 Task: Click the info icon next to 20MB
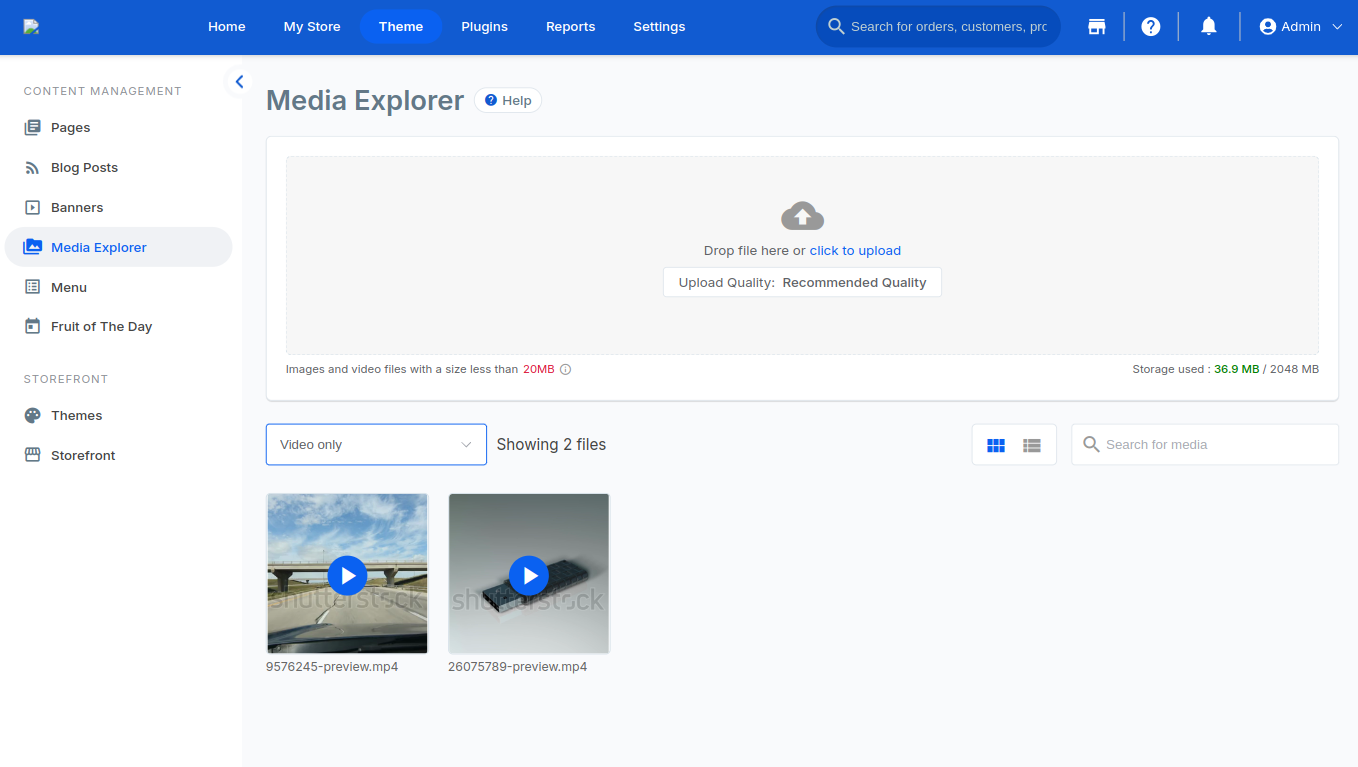click(565, 369)
